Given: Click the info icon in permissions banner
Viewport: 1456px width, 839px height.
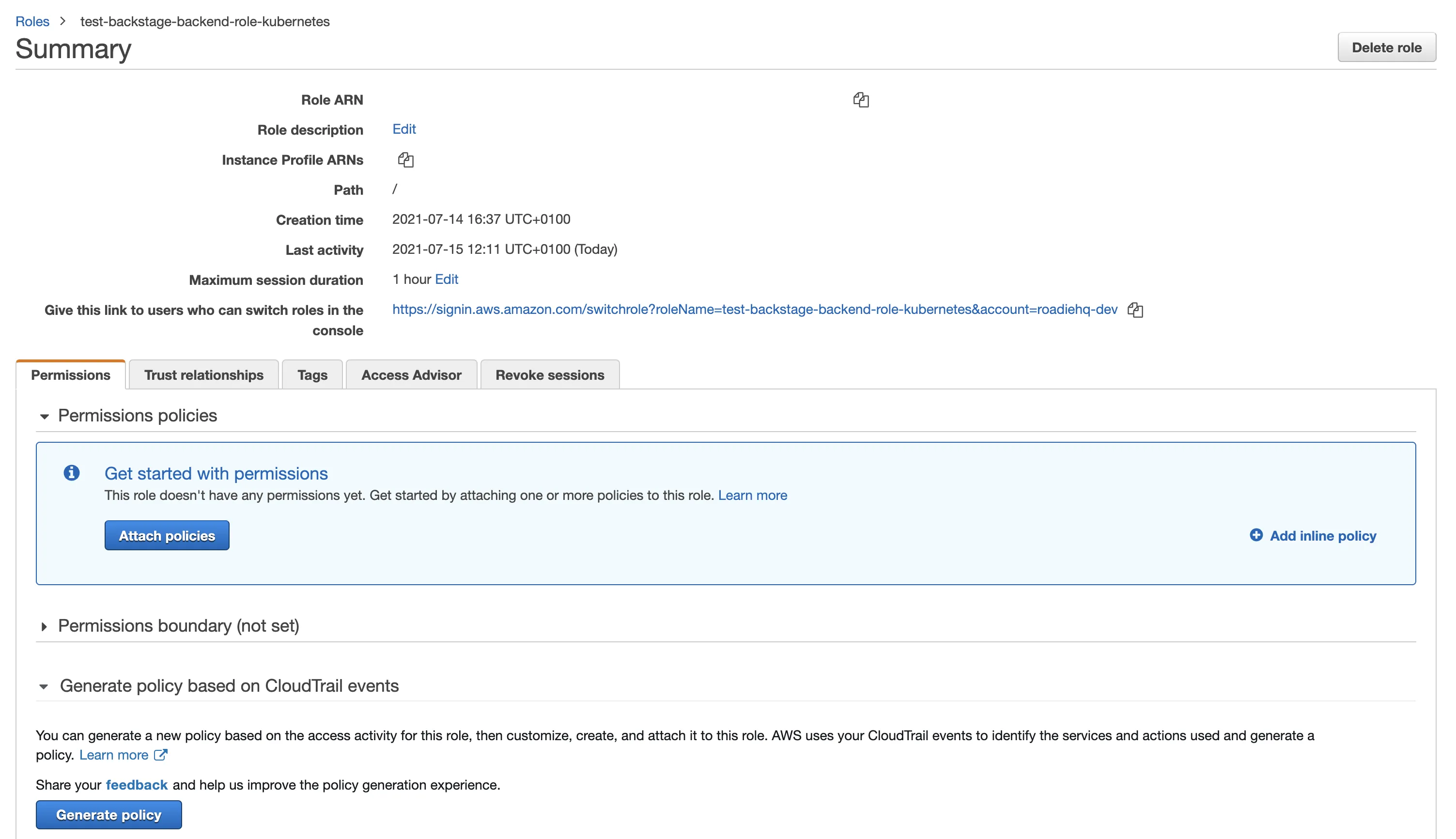Looking at the screenshot, I should point(72,473).
